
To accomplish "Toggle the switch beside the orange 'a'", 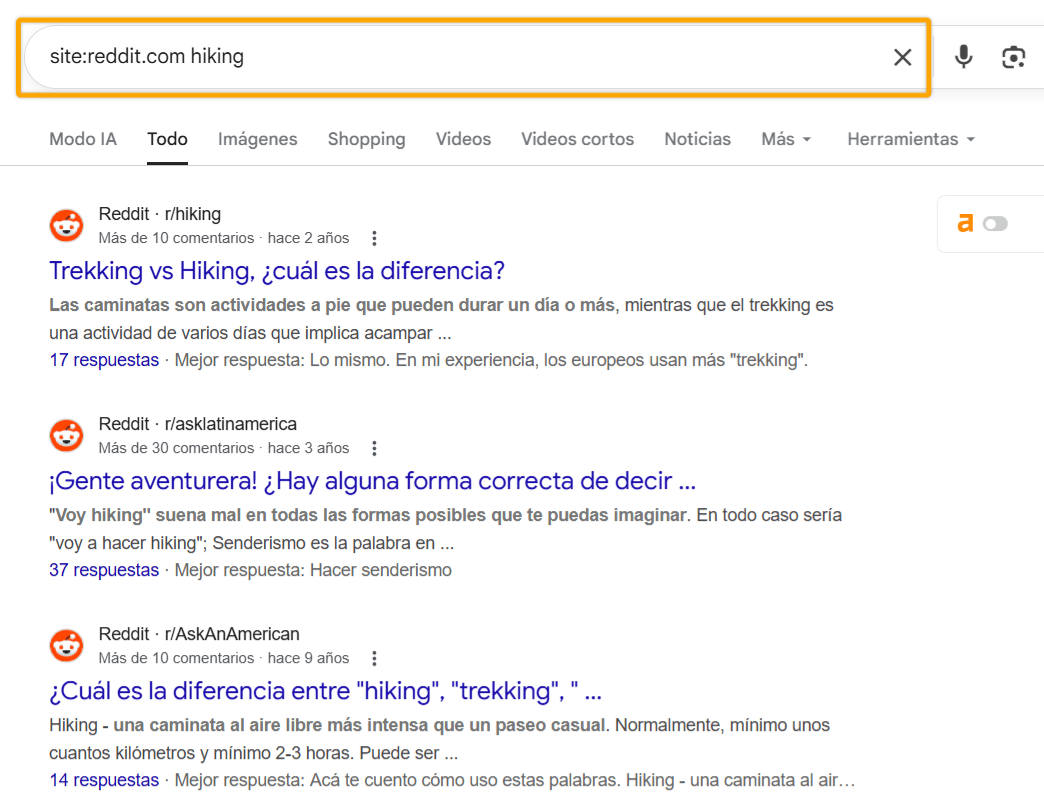I will (995, 224).
